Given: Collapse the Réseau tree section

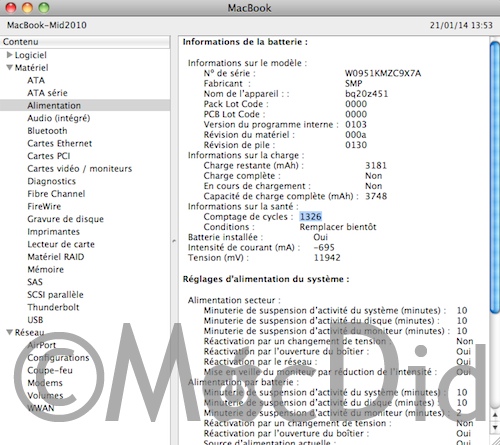Looking at the screenshot, I should point(10,332).
